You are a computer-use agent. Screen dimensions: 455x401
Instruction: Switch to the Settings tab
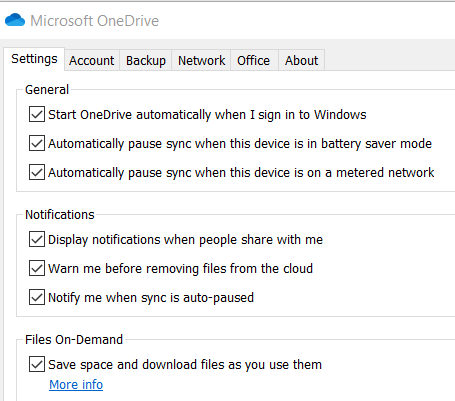tap(34, 59)
